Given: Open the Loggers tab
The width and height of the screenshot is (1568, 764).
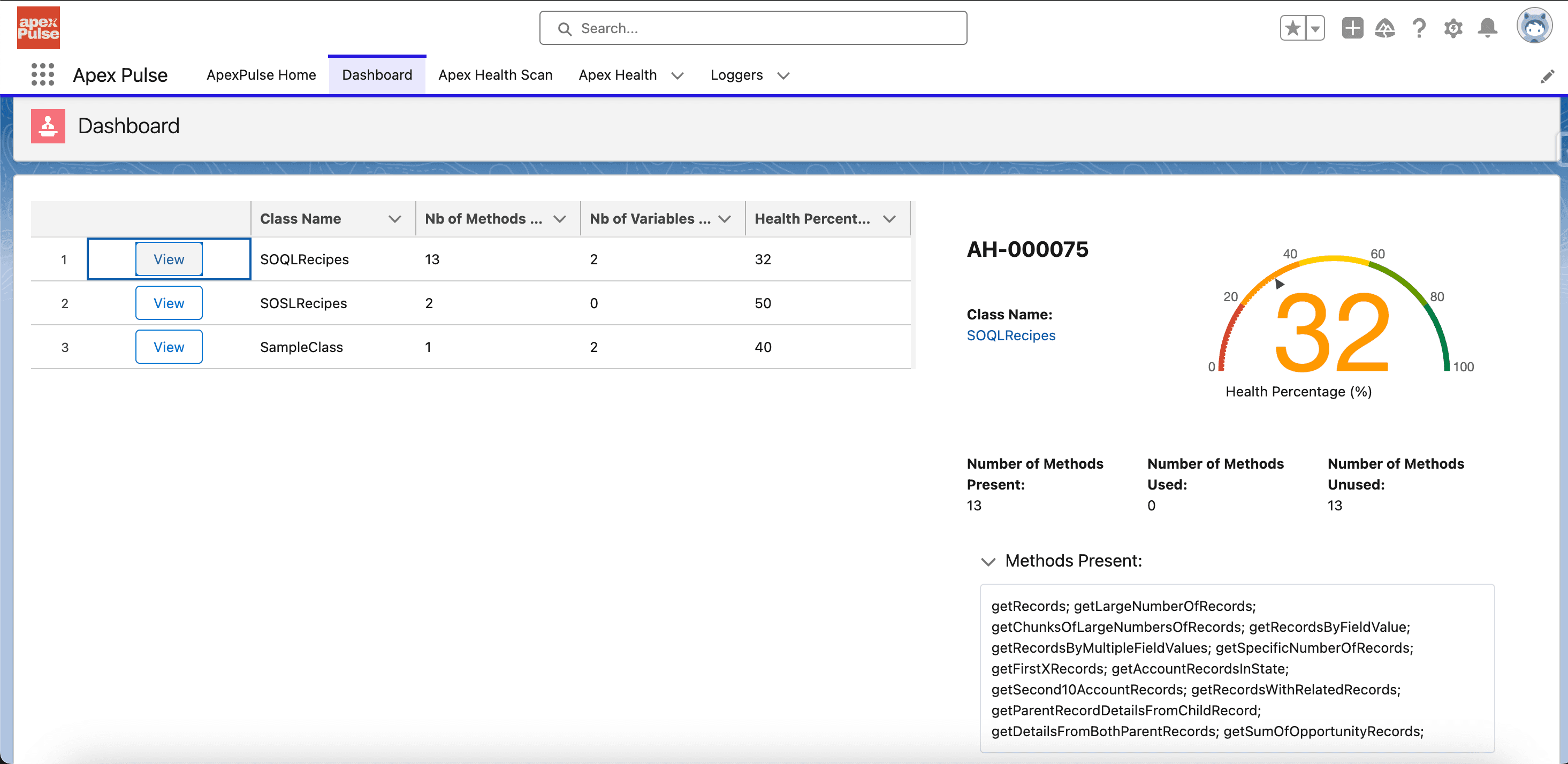Looking at the screenshot, I should (x=736, y=75).
